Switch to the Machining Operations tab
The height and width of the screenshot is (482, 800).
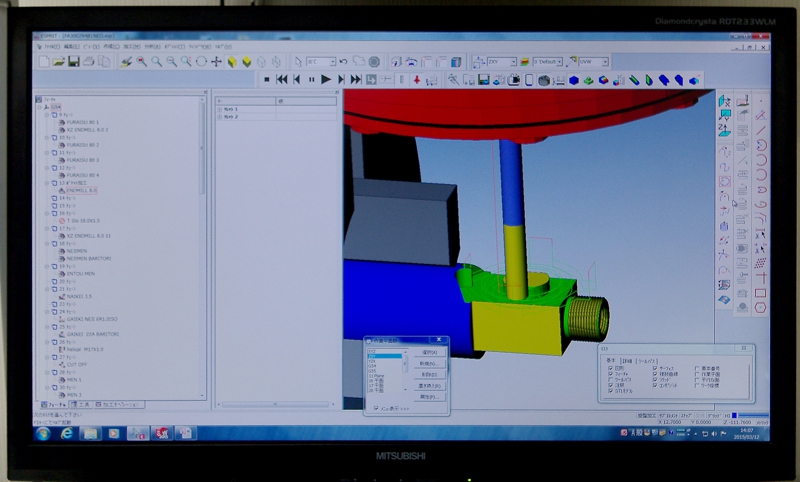119,404
